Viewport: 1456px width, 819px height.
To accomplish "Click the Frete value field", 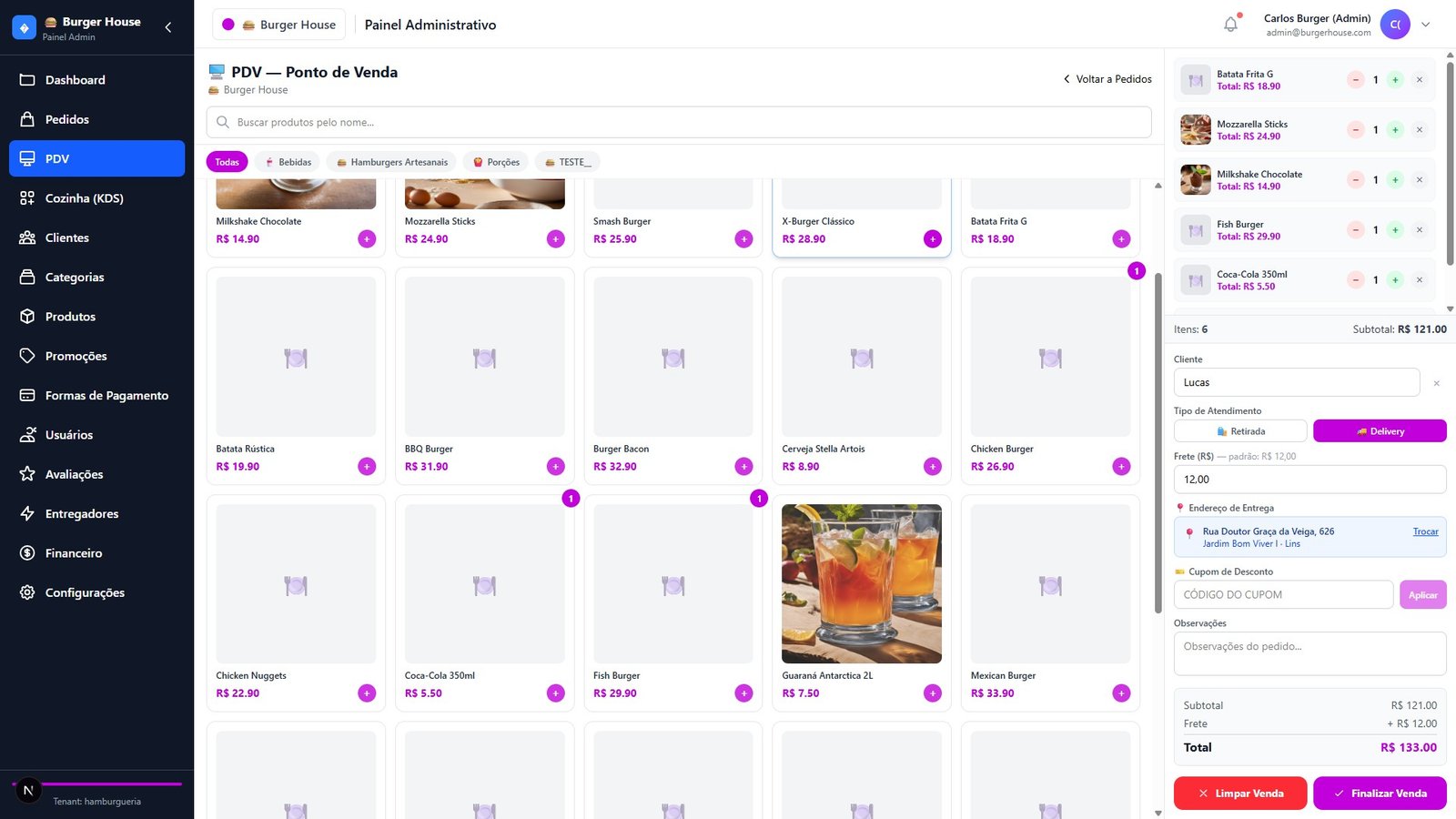I will click(1310, 480).
